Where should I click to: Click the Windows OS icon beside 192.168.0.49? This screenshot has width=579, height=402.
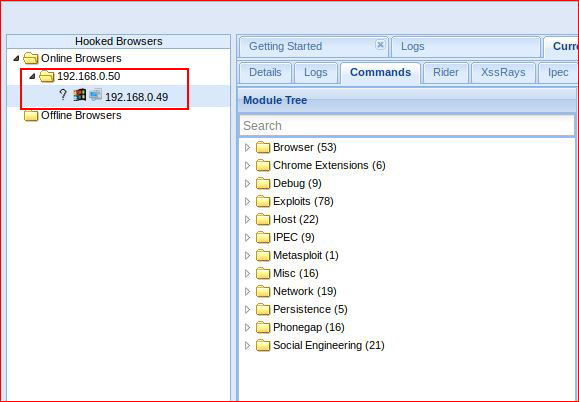(x=79, y=95)
